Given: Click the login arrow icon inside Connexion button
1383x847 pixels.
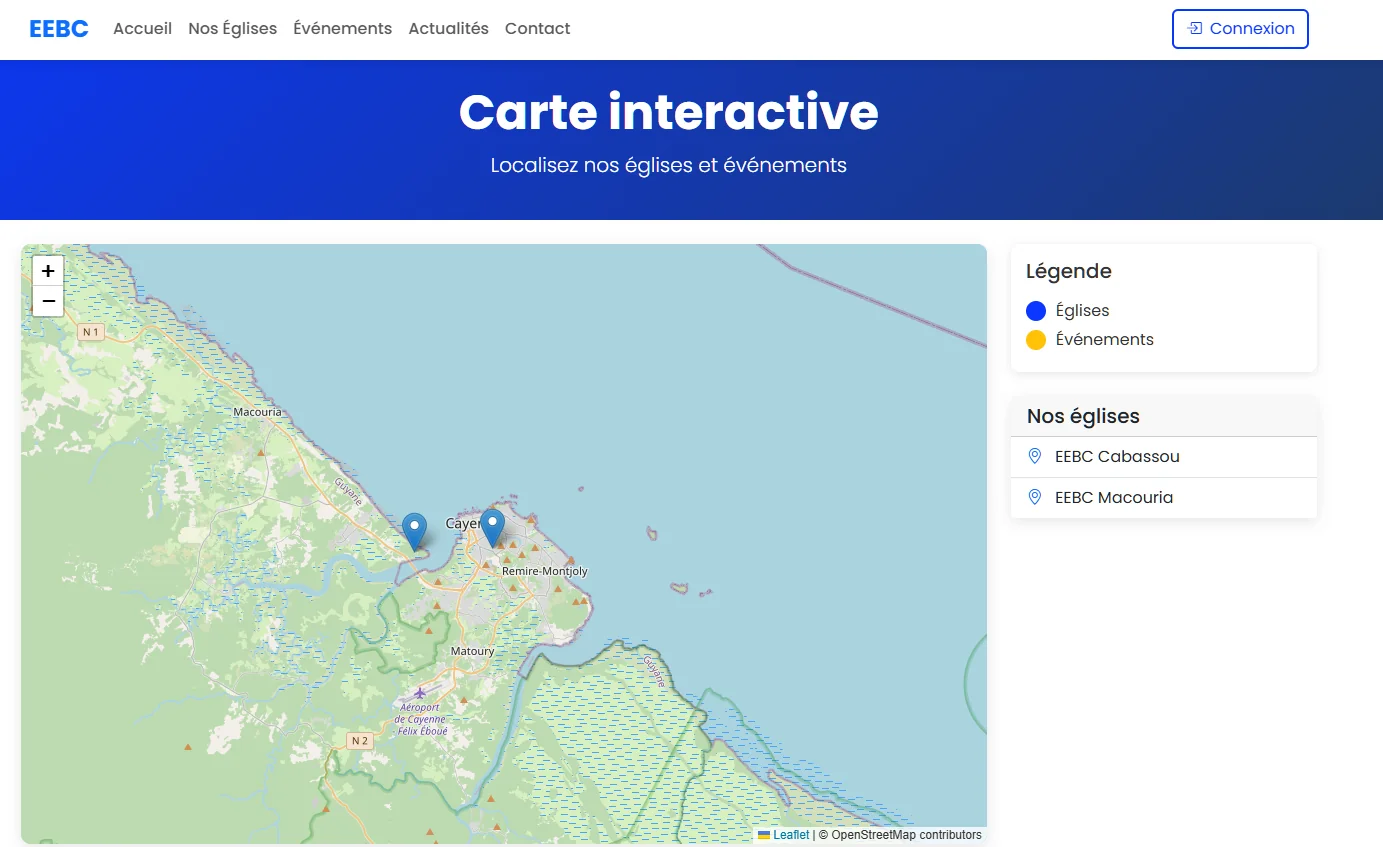Looking at the screenshot, I should [x=1192, y=29].
